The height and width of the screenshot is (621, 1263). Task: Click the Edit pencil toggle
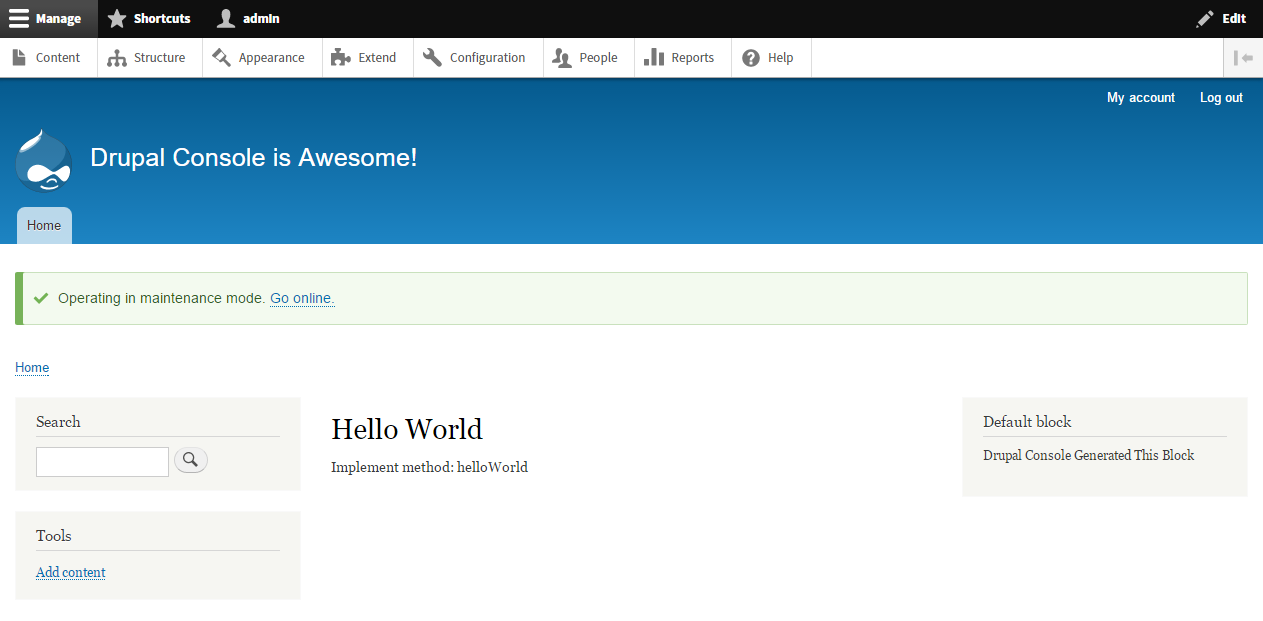[x=1221, y=18]
